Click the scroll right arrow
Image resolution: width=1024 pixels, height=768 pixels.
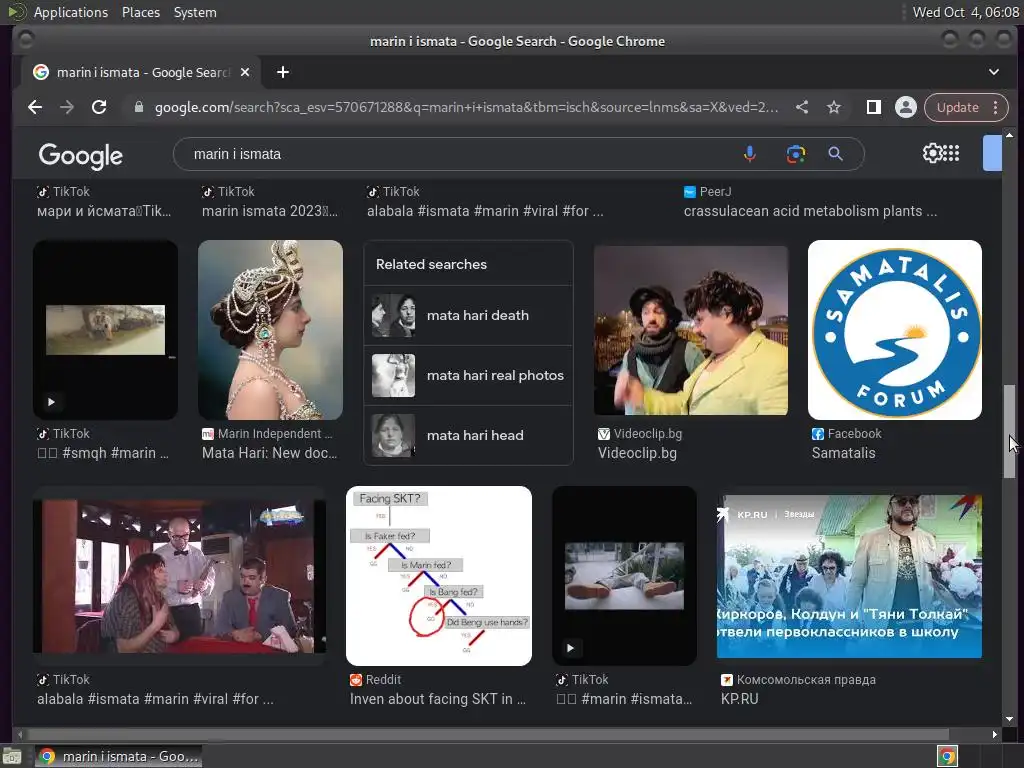[995, 734]
